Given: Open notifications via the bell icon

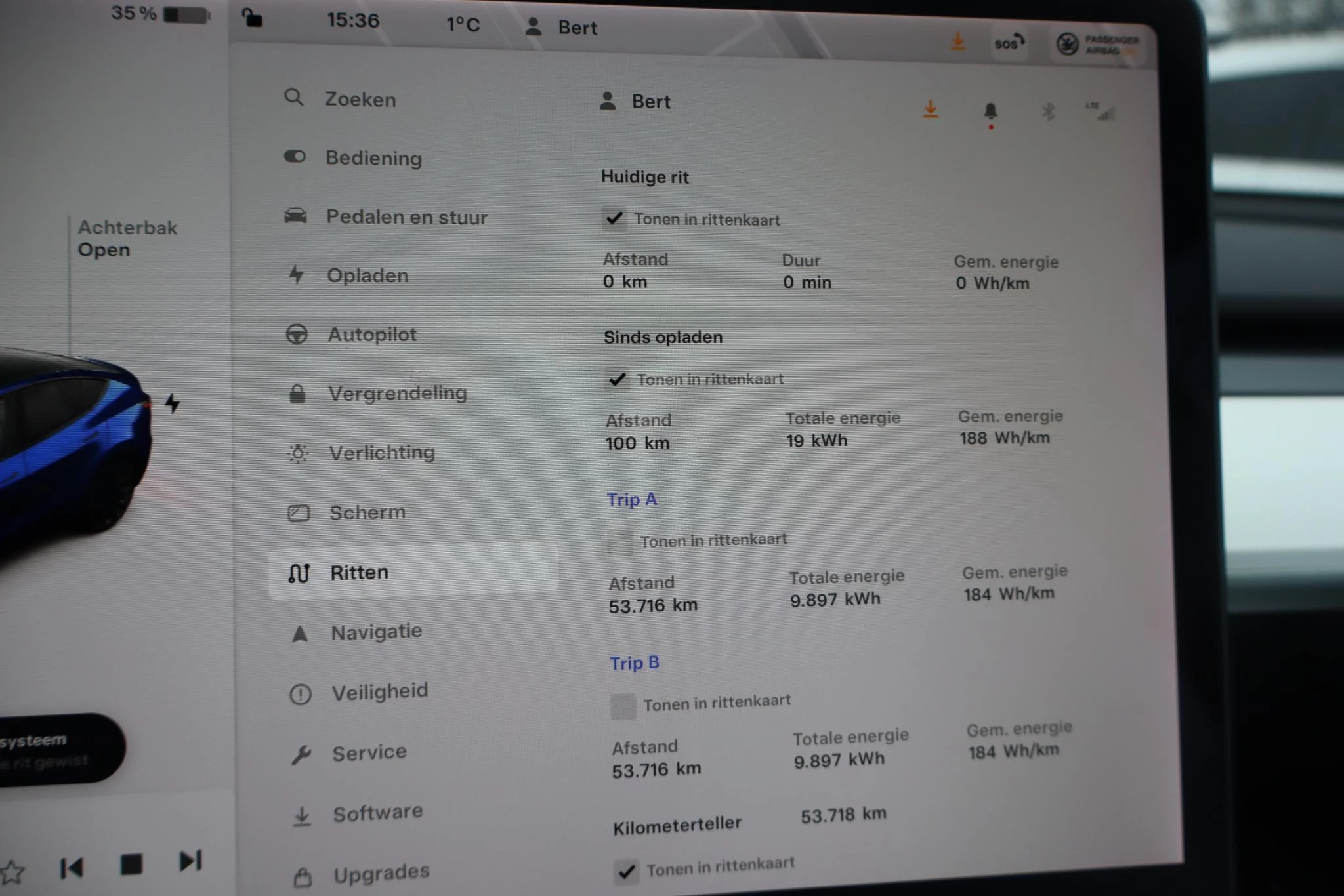Looking at the screenshot, I should [990, 112].
